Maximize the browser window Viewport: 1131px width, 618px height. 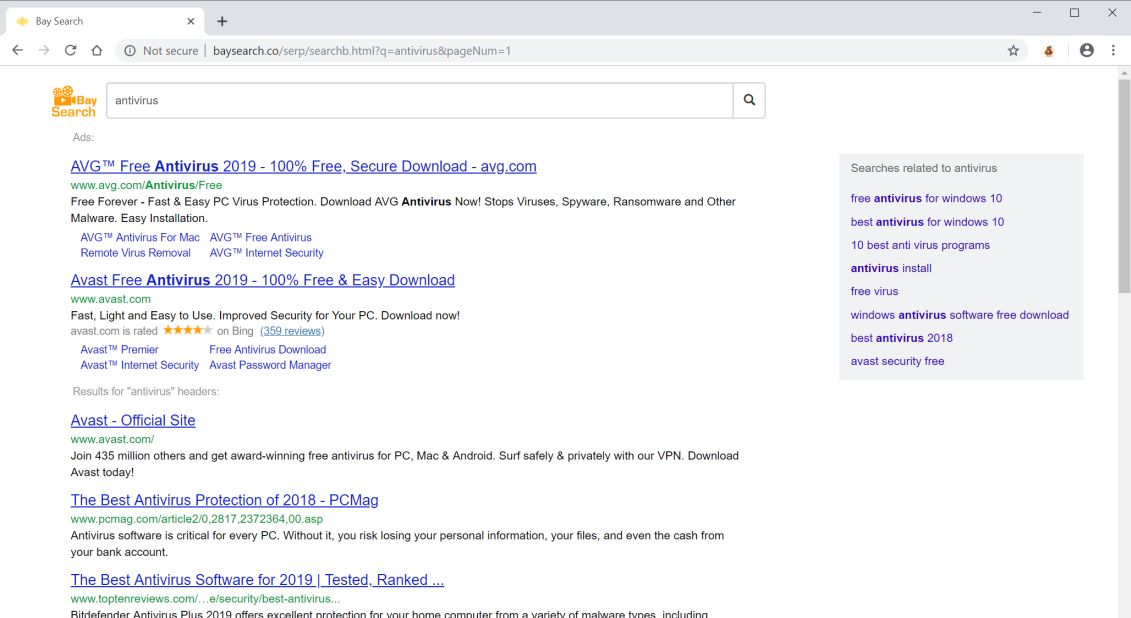pyautogui.click(x=1075, y=13)
